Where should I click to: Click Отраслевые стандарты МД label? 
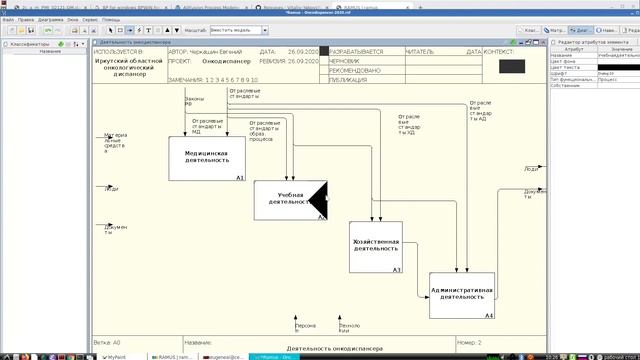[x=207, y=127]
